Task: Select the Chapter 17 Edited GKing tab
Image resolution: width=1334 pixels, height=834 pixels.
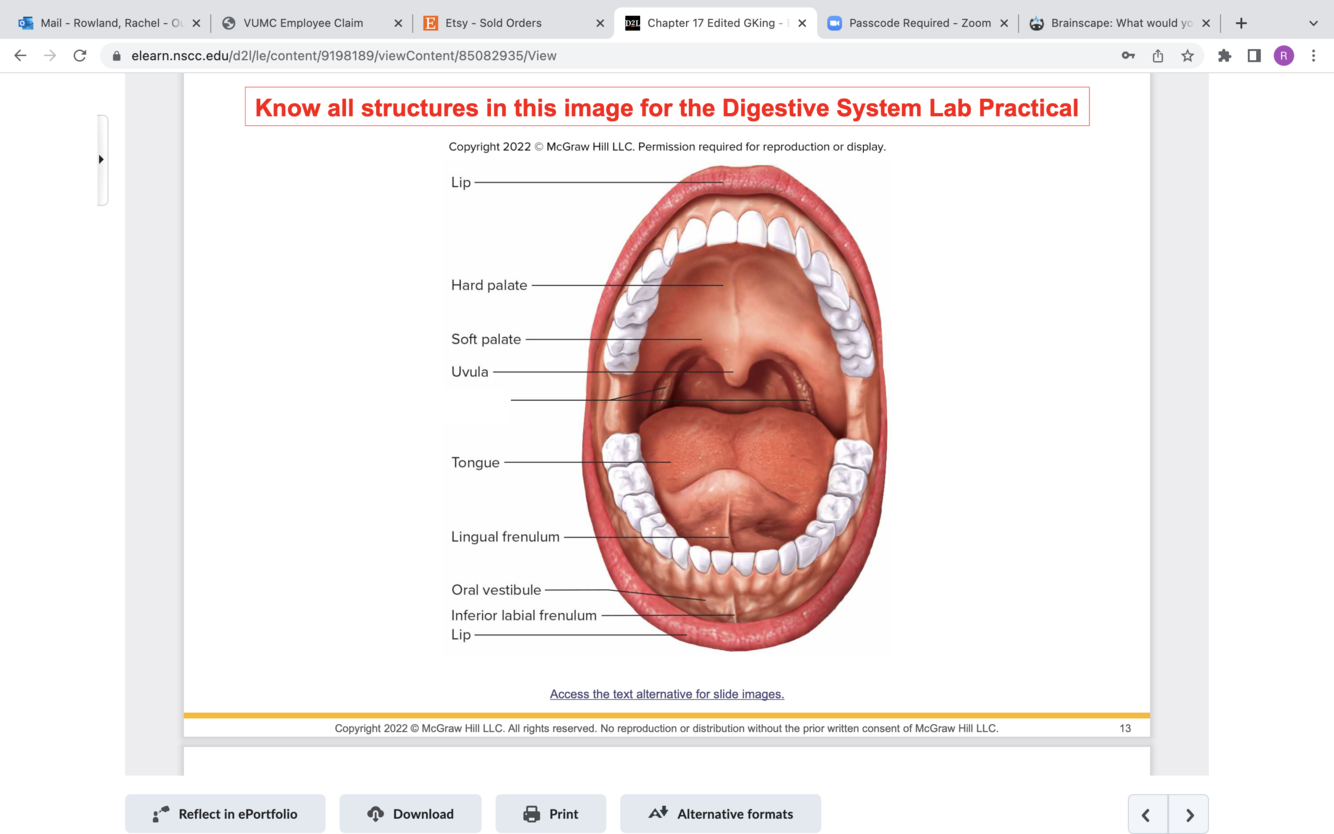Action: [715, 23]
